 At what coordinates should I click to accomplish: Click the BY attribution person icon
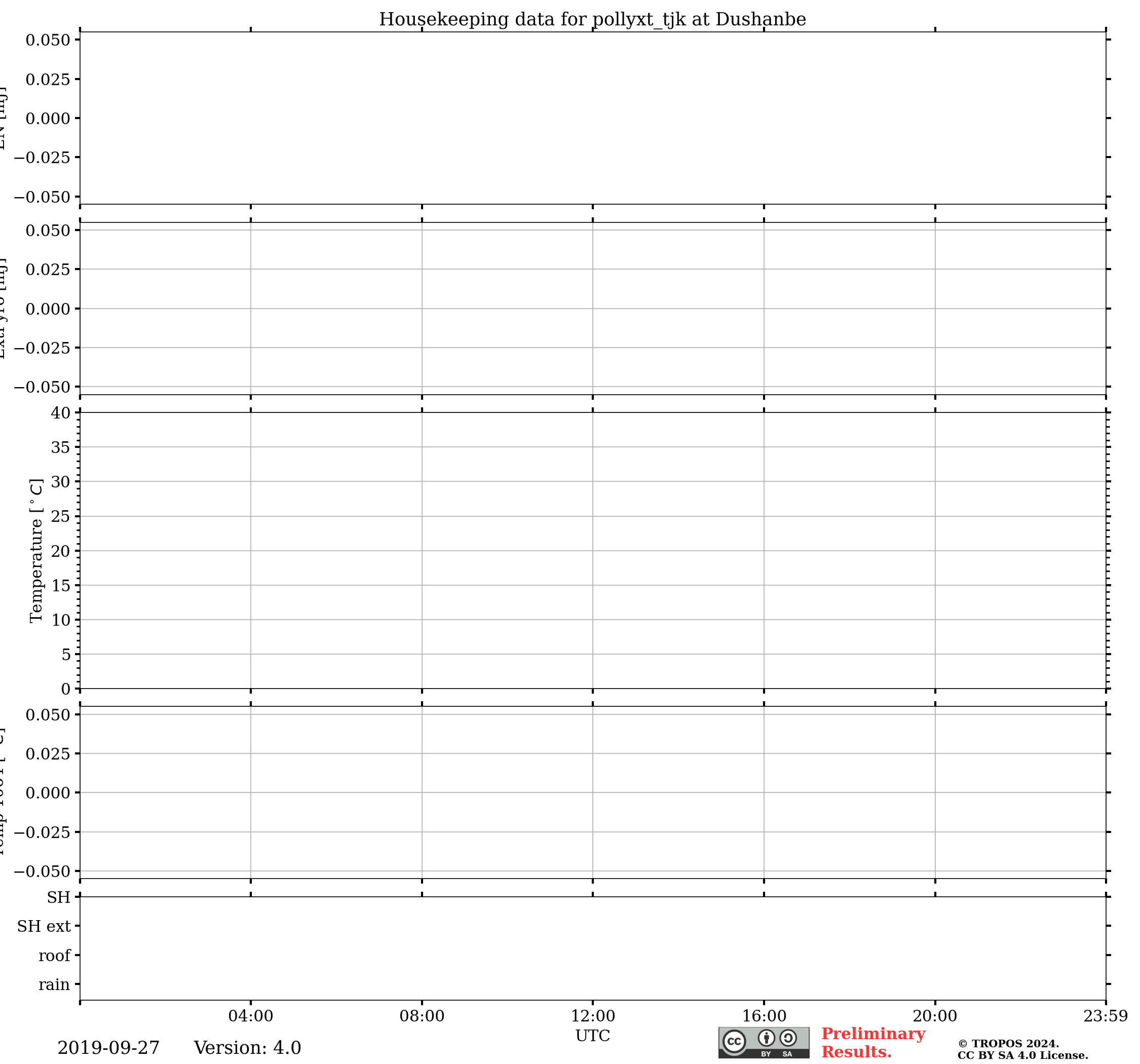click(766, 1038)
